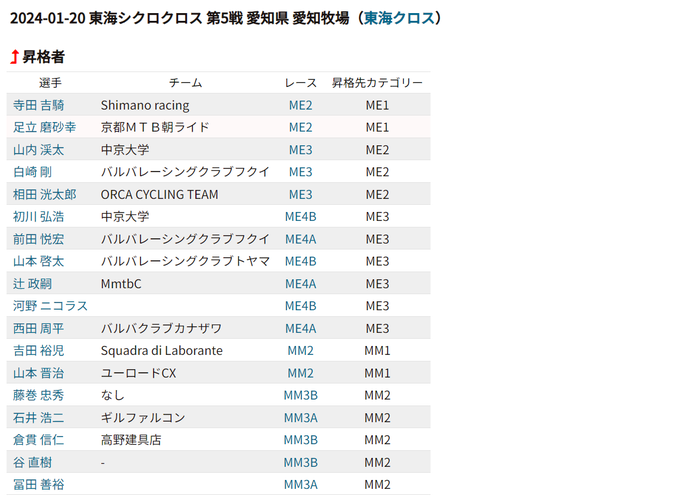The height and width of the screenshot is (499, 686).
Task: Open rider 谷 直樹 profile link
Action: click(32, 462)
